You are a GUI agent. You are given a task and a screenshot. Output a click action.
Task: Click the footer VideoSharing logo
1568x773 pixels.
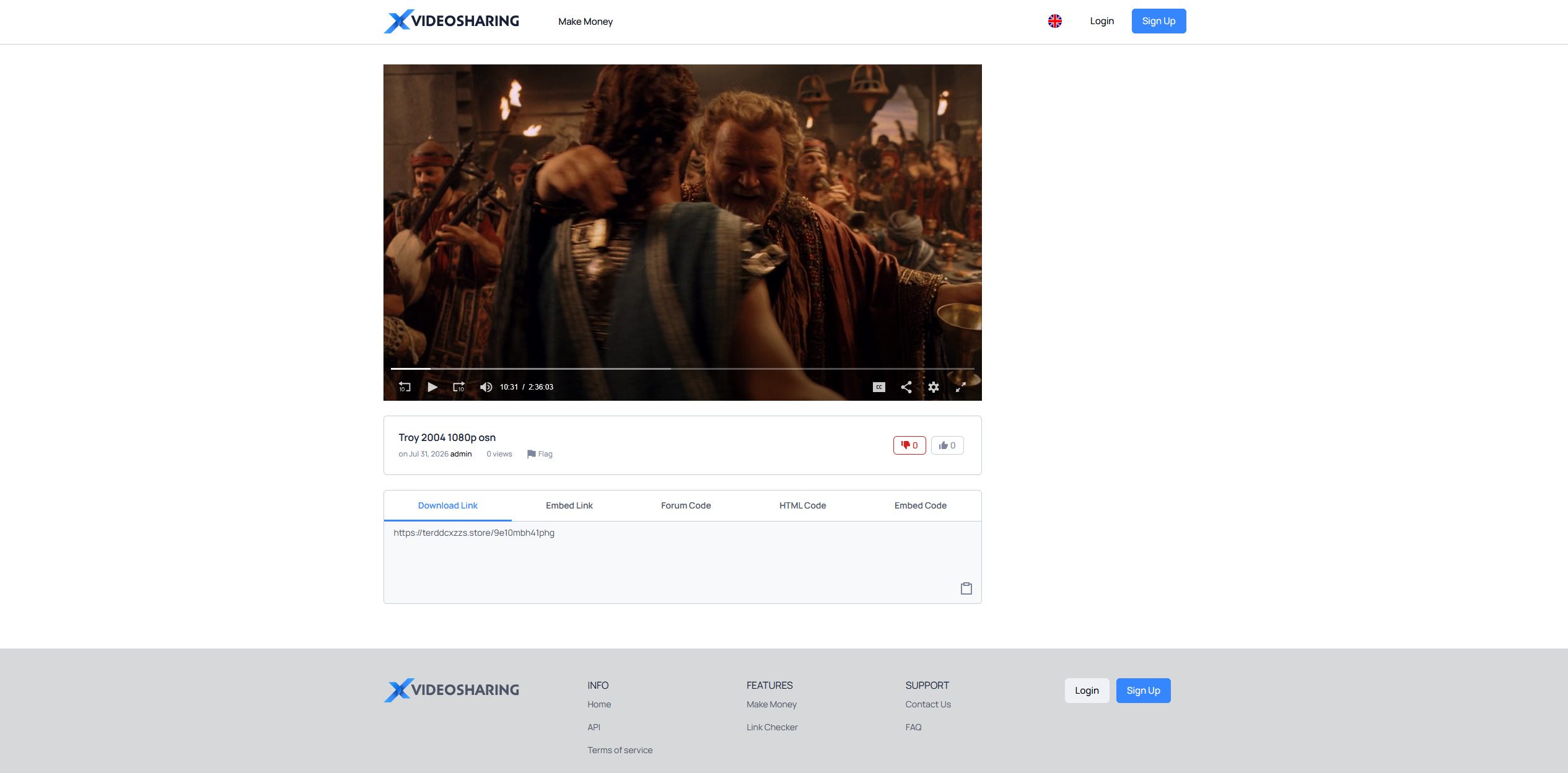[452, 690]
